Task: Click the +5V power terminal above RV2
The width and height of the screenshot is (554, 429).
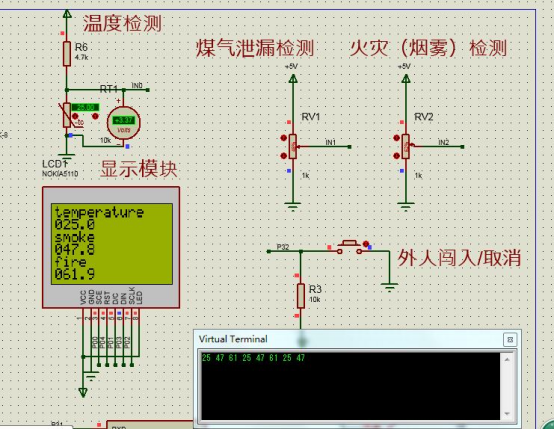Action: (406, 78)
